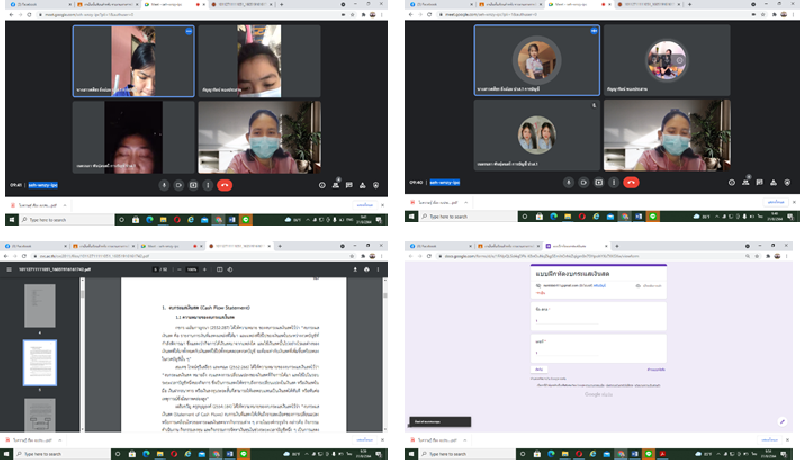
Task: Open chat panel in live video Meet call
Action: [x=349, y=185]
